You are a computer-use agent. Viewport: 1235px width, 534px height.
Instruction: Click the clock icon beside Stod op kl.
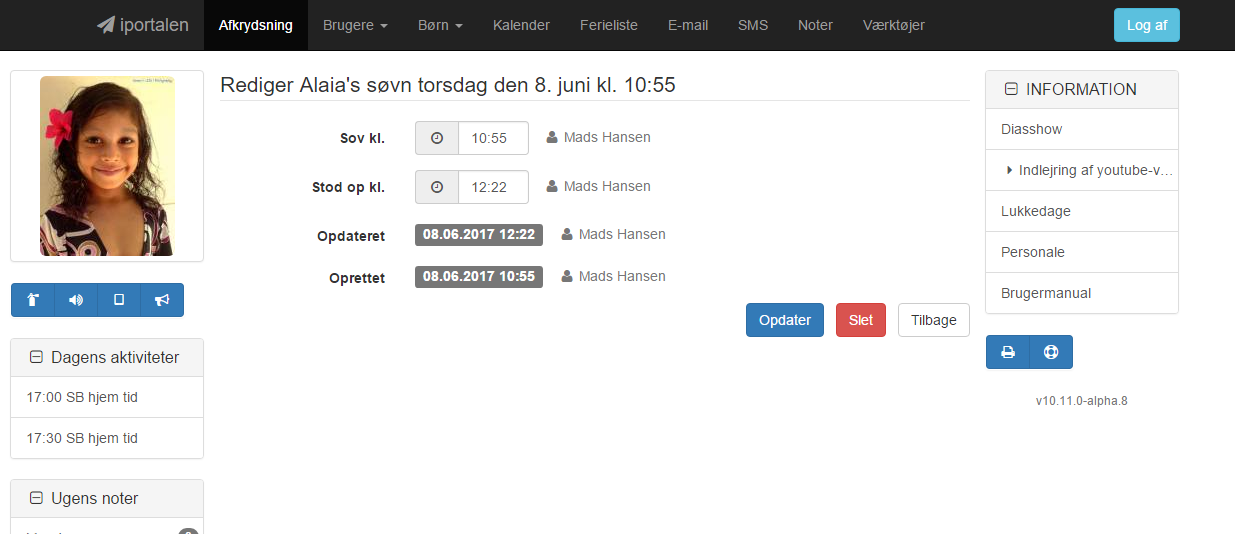(437, 187)
